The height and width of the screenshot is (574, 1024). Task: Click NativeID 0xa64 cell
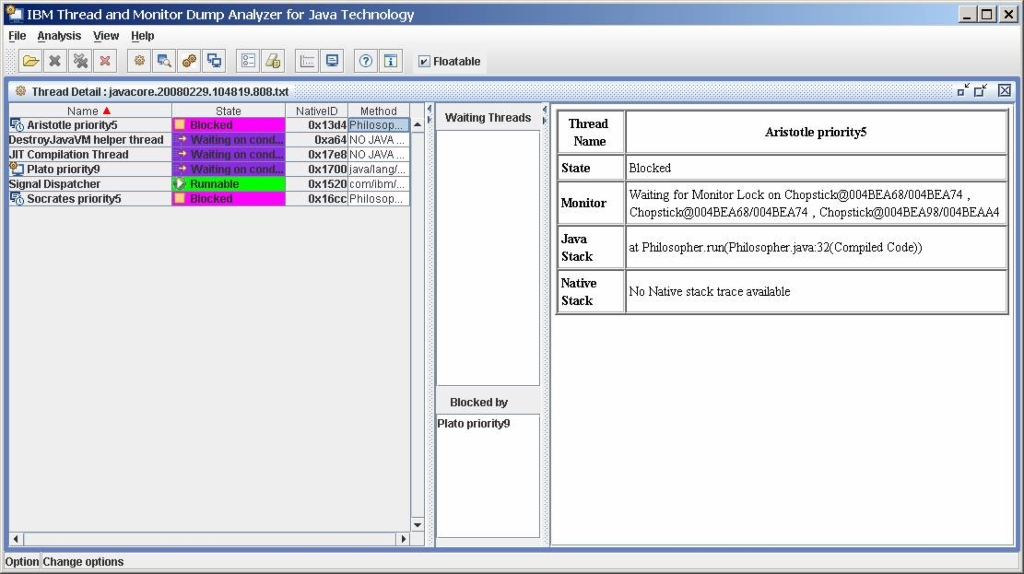coord(317,140)
